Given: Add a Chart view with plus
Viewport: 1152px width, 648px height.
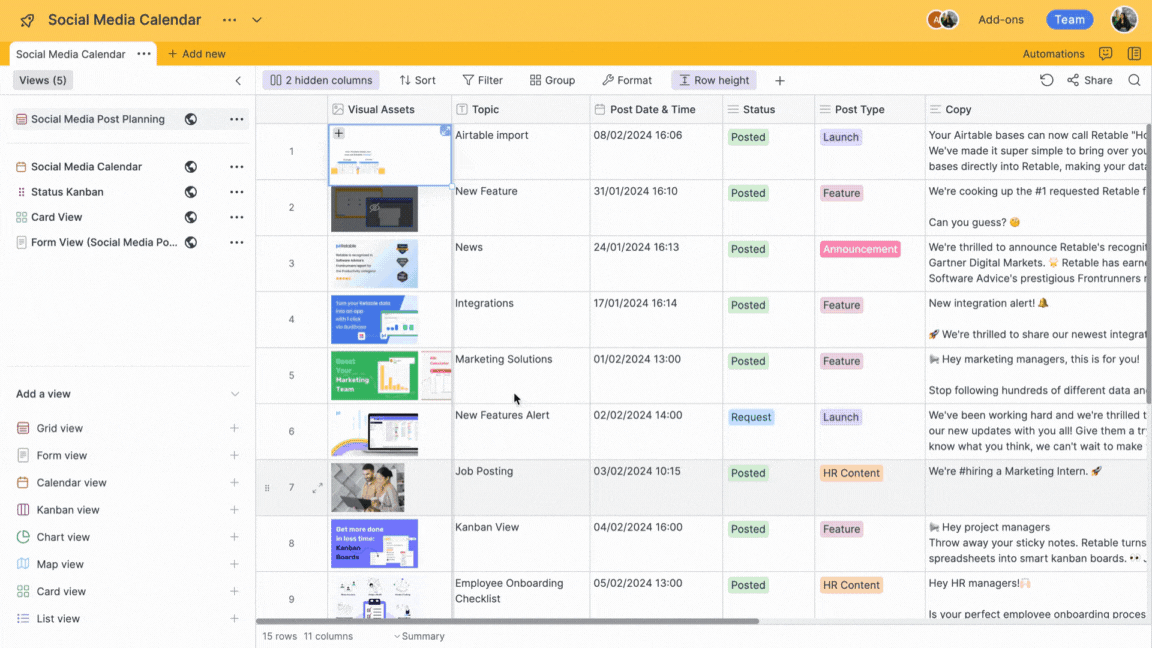Looking at the screenshot, I should point(234,536).
